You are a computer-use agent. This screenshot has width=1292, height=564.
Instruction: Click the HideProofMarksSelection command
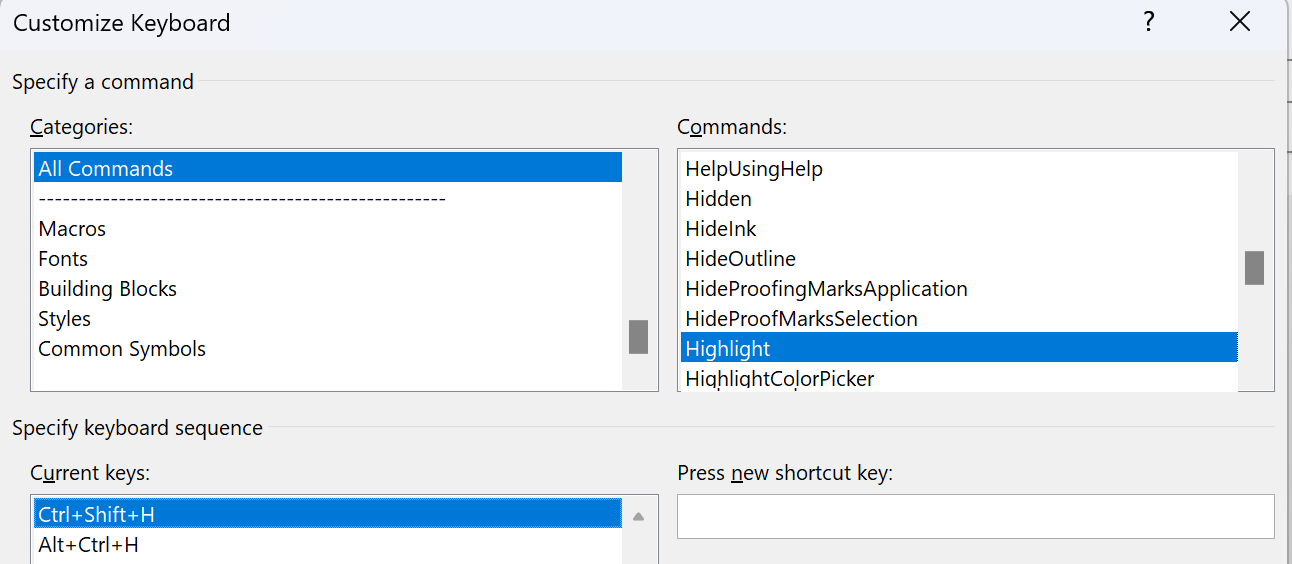(x=801, y=319)
